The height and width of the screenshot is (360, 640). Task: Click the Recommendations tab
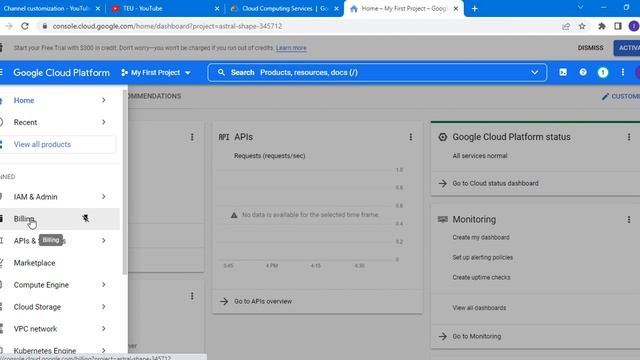154,96
